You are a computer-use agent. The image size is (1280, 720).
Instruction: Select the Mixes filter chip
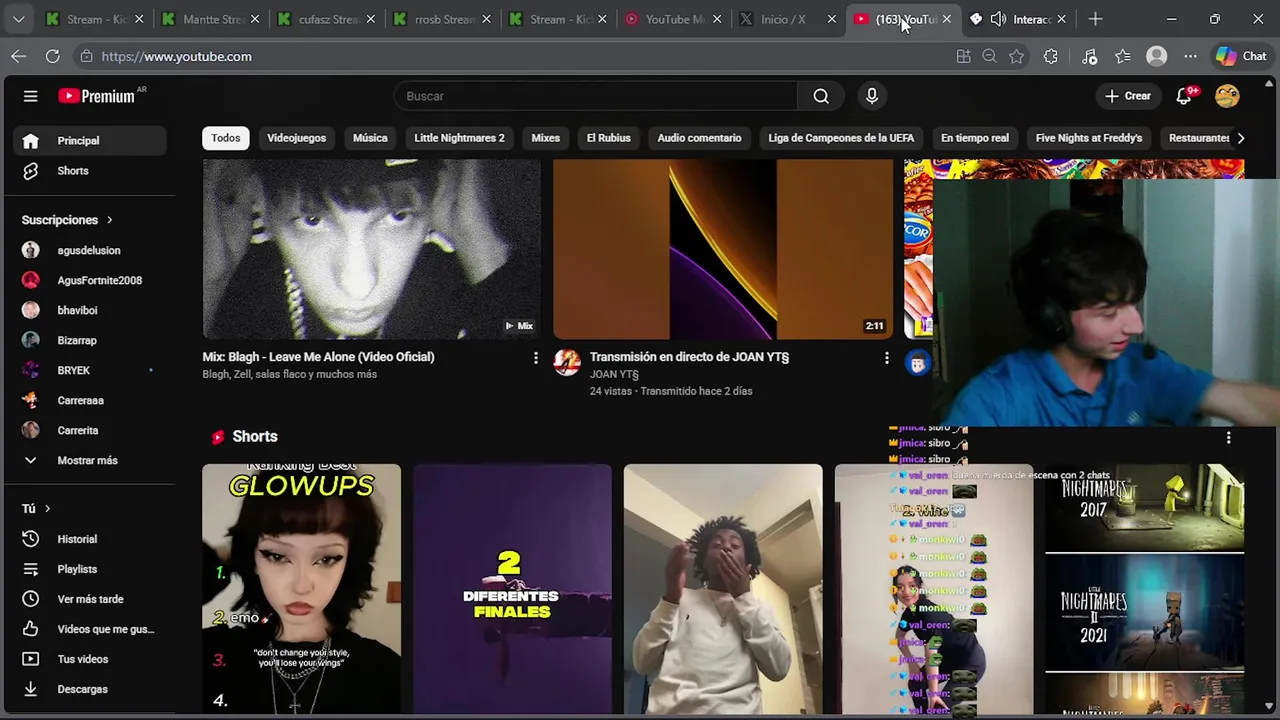click(x=545, y=138)
